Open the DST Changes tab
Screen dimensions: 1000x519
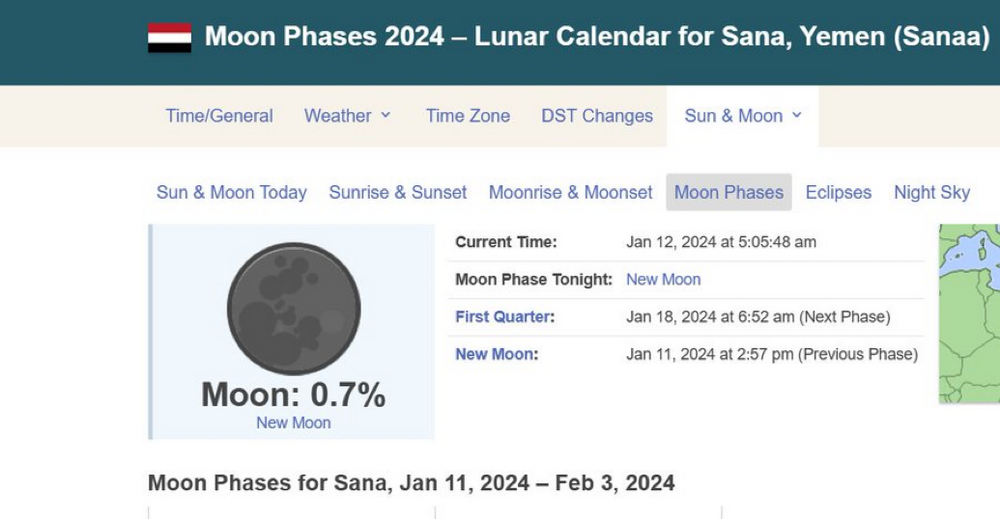point(597,116)
